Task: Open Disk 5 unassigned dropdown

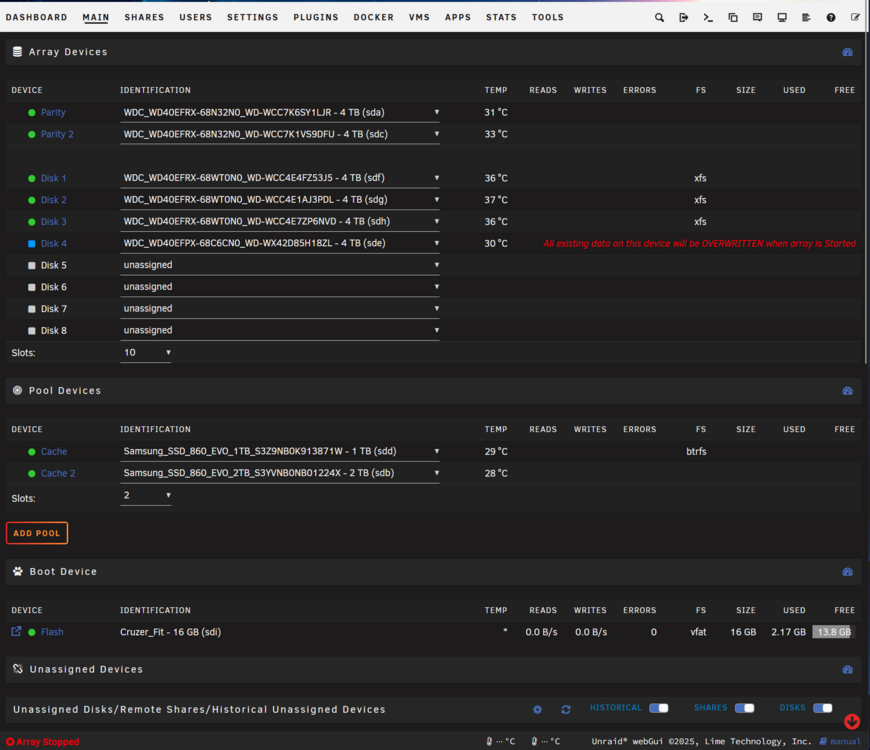Action: point(280,265)
